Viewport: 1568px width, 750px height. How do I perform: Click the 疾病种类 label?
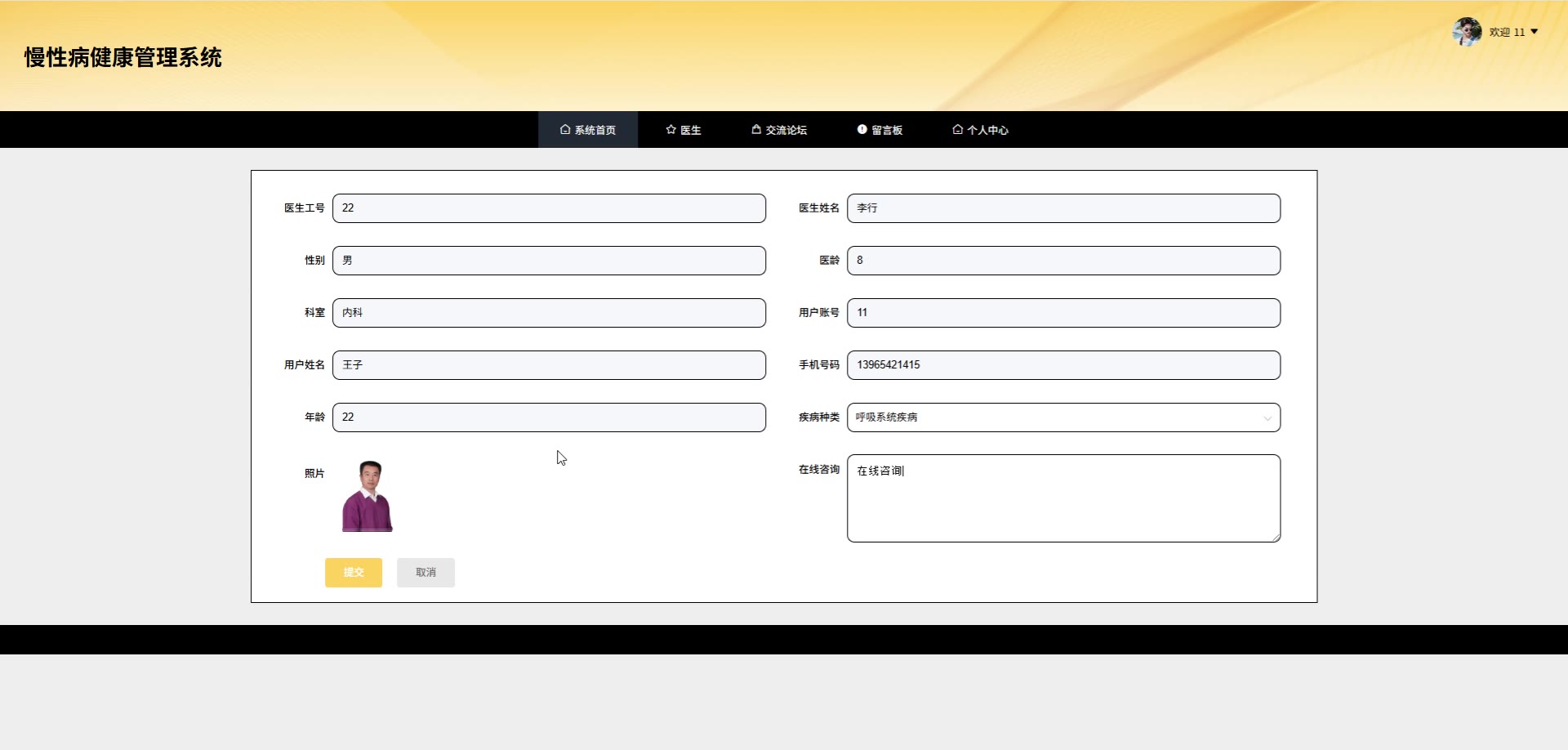point(818,417)
